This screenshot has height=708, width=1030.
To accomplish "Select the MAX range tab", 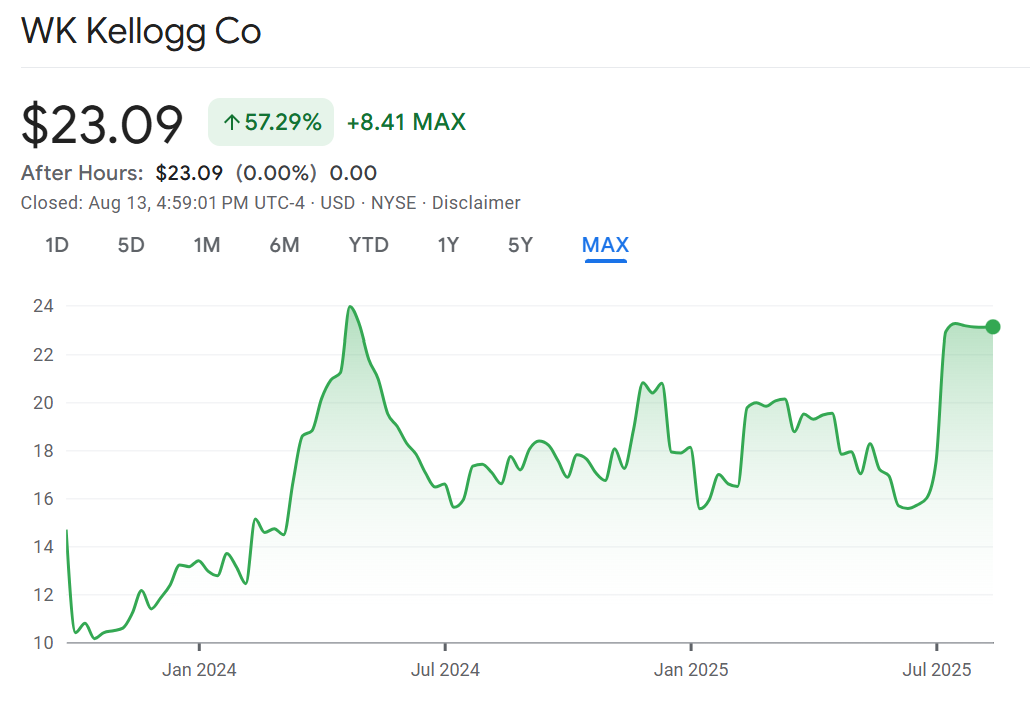I will coord(606,245).
